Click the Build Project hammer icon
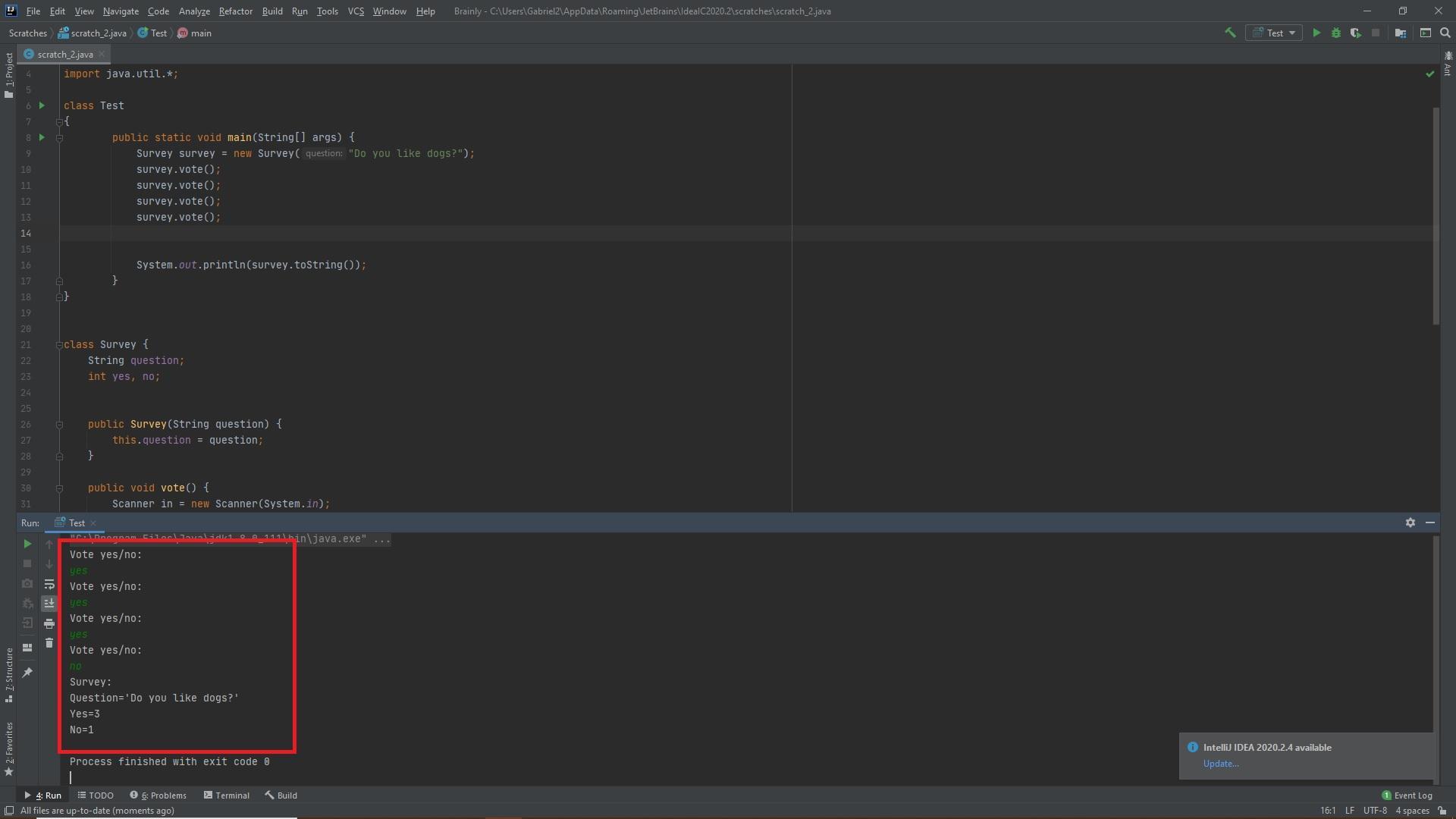The width and height of the screenshot is (1456, 819). coord(1230,33)
